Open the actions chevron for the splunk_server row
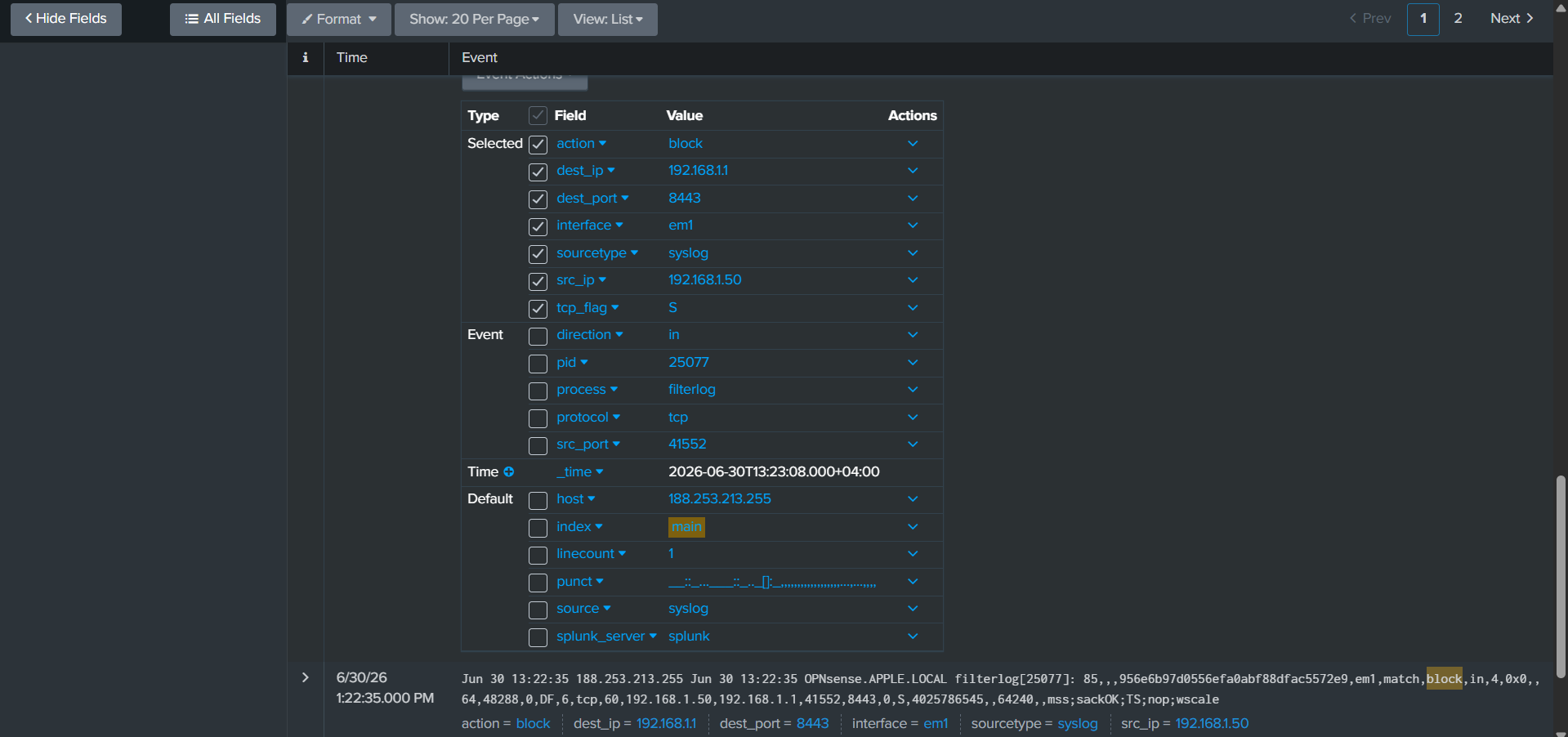Screen dimensions: 1568x737 pos(913,636)
